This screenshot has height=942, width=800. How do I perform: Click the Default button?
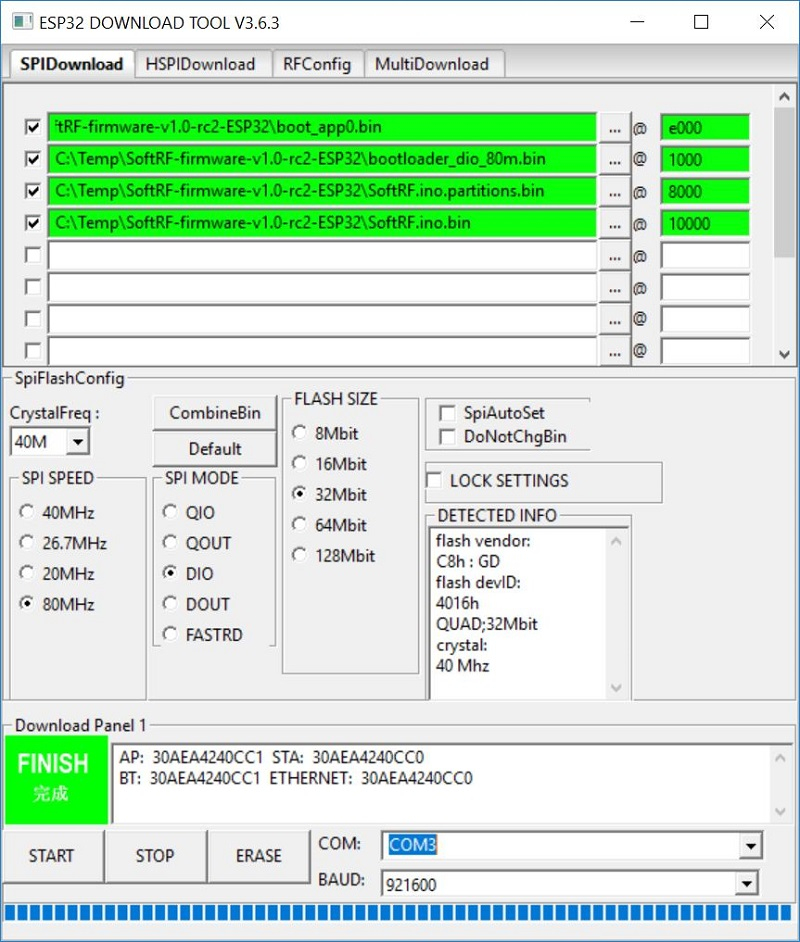point(215,449)
